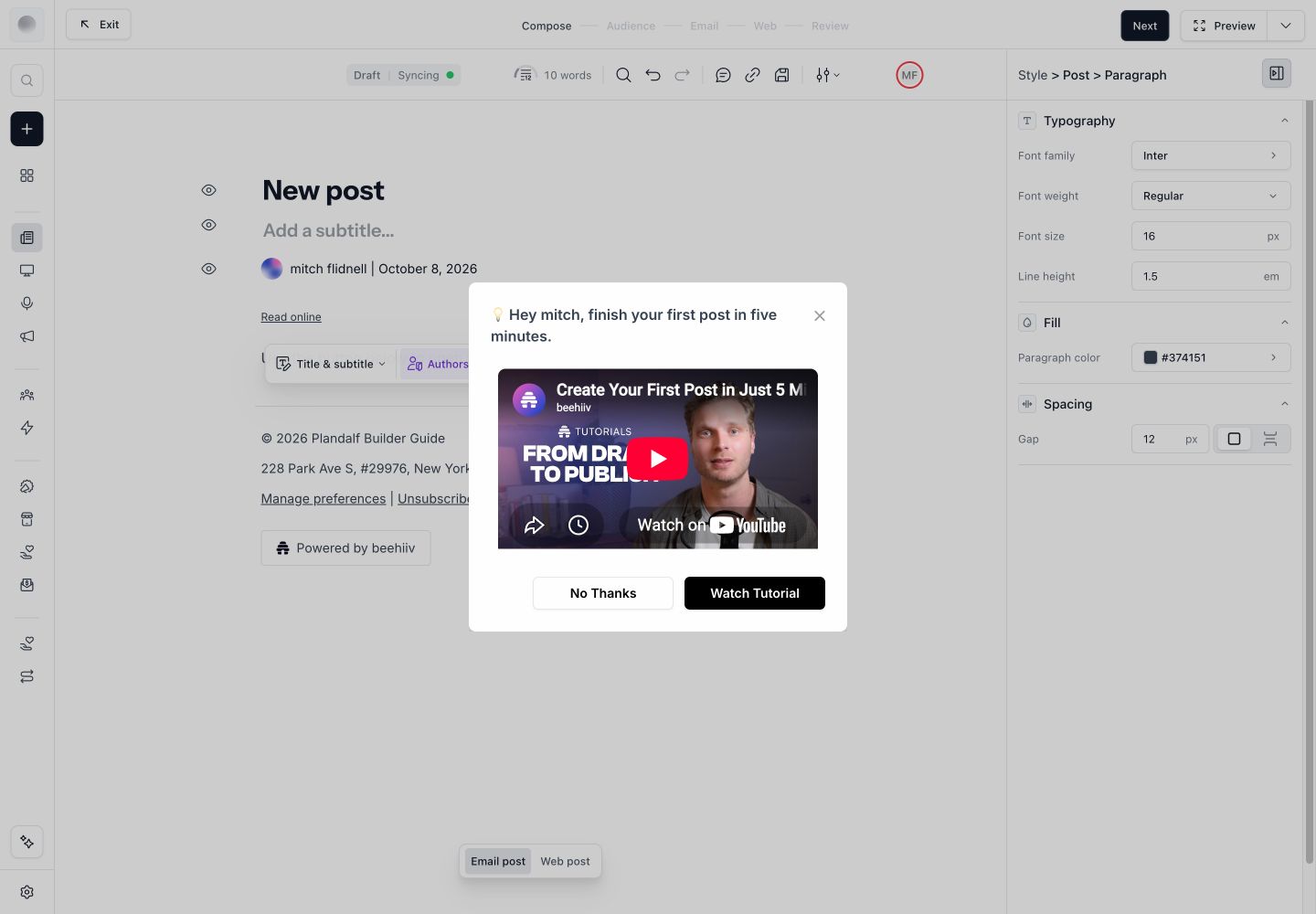Switch to the Web post tab
The height and width of the screenshot is (914, 1316).
click(x=565, y=861)
